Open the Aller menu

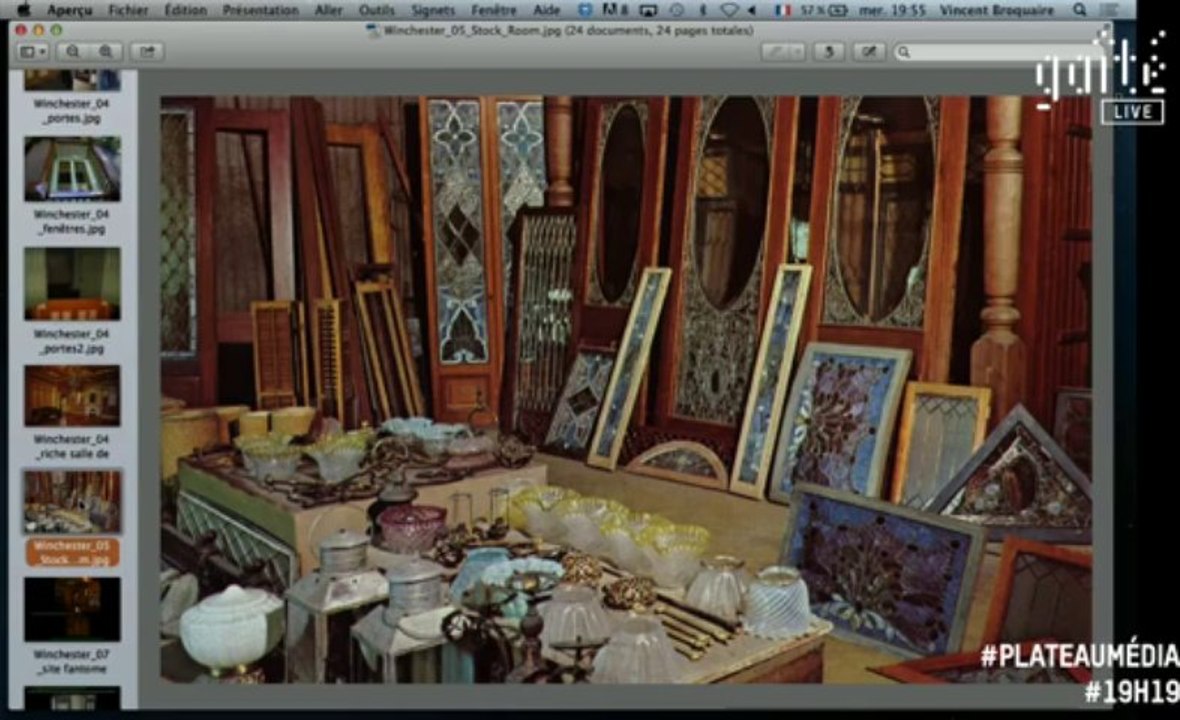(328, 11)
